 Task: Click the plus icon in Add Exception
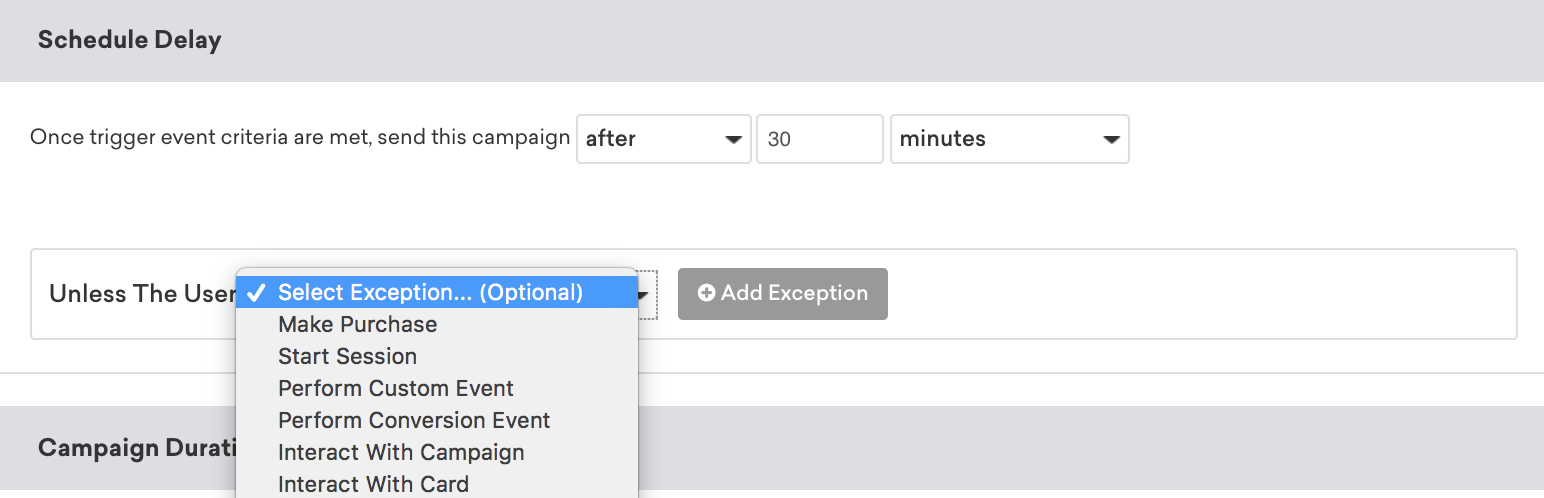[x=707, y=293]
